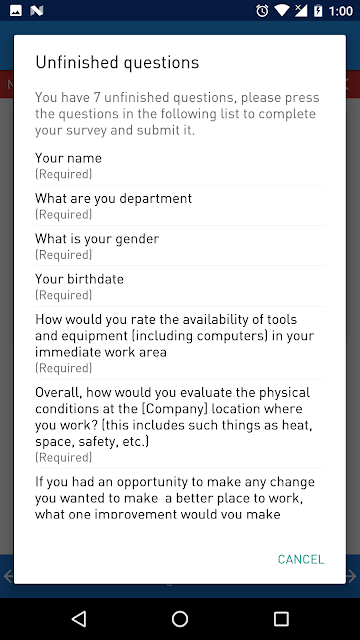Tap the next arrow behind the dialog
Image resolution: width=360 pixels, height=640 pixels.
[351, 576]
